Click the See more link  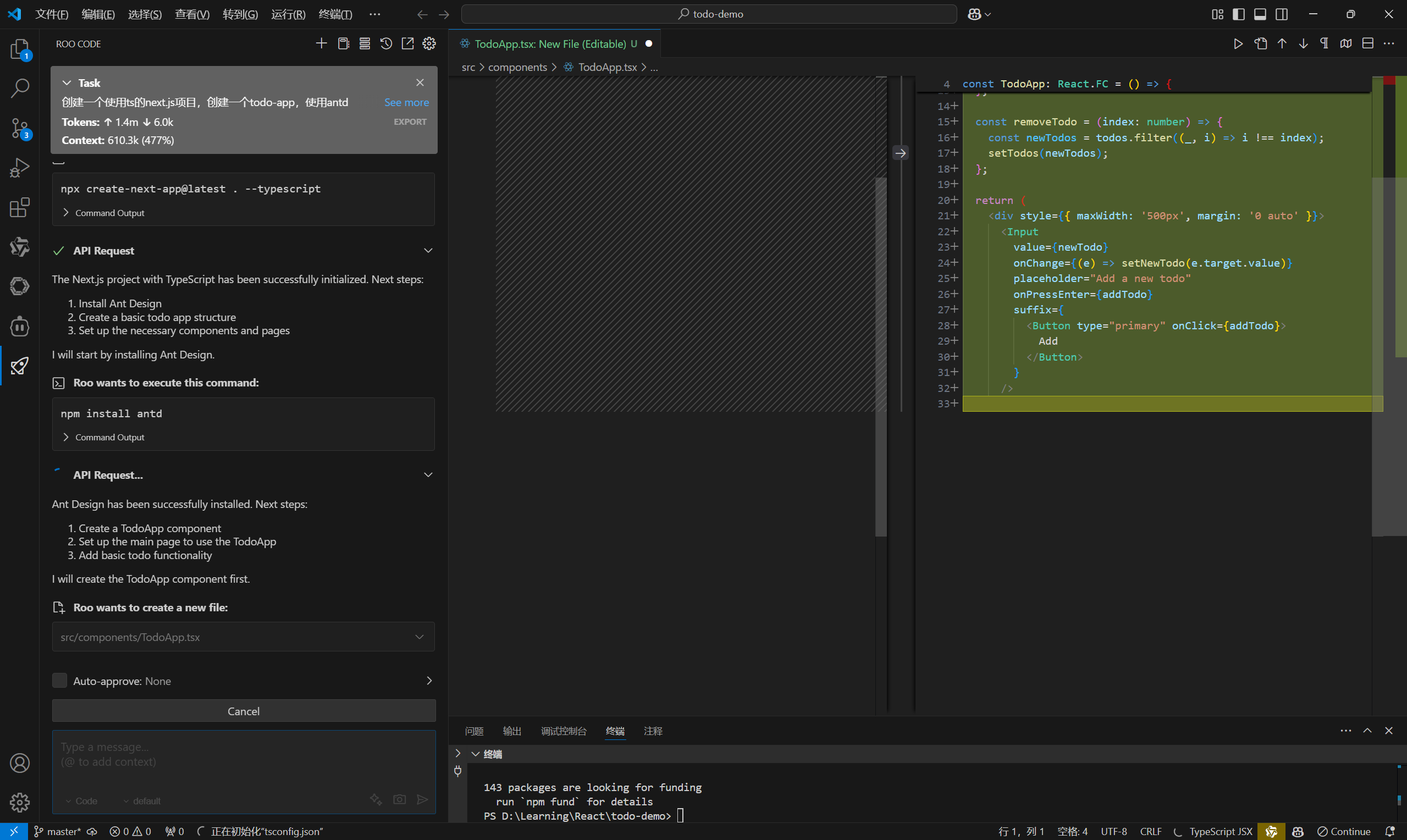pos(406,102)
